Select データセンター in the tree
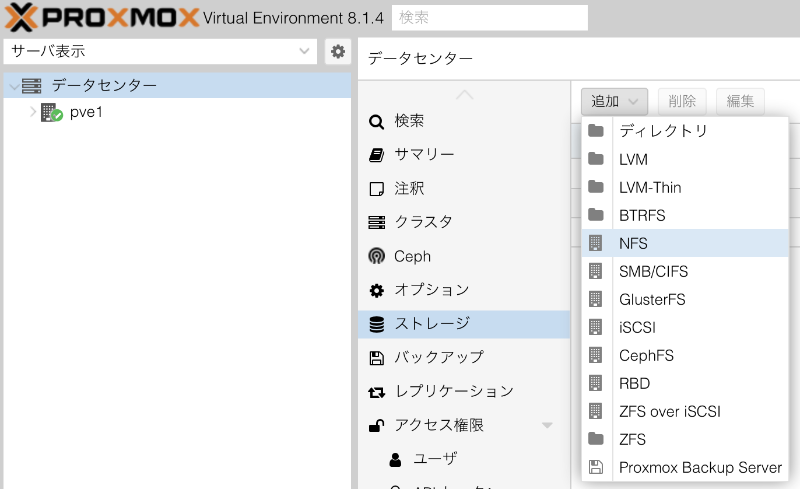This screenshot has width=800, height=489. tap(104, 86)
